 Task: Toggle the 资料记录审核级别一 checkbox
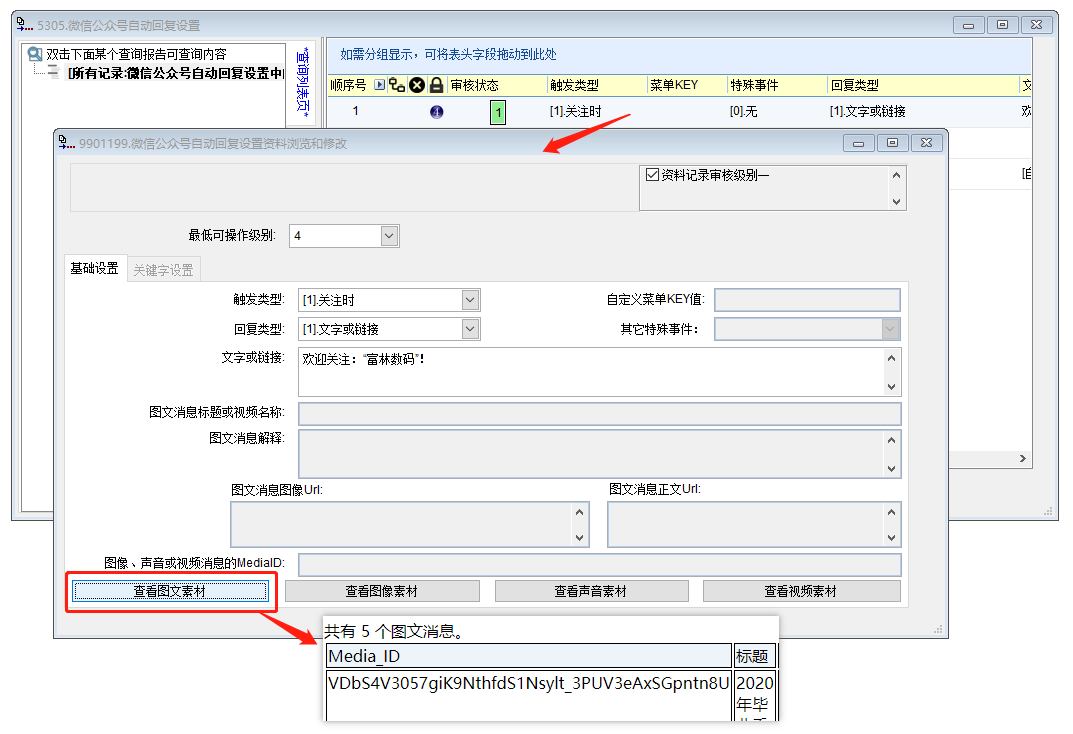(x=652, y=175)
